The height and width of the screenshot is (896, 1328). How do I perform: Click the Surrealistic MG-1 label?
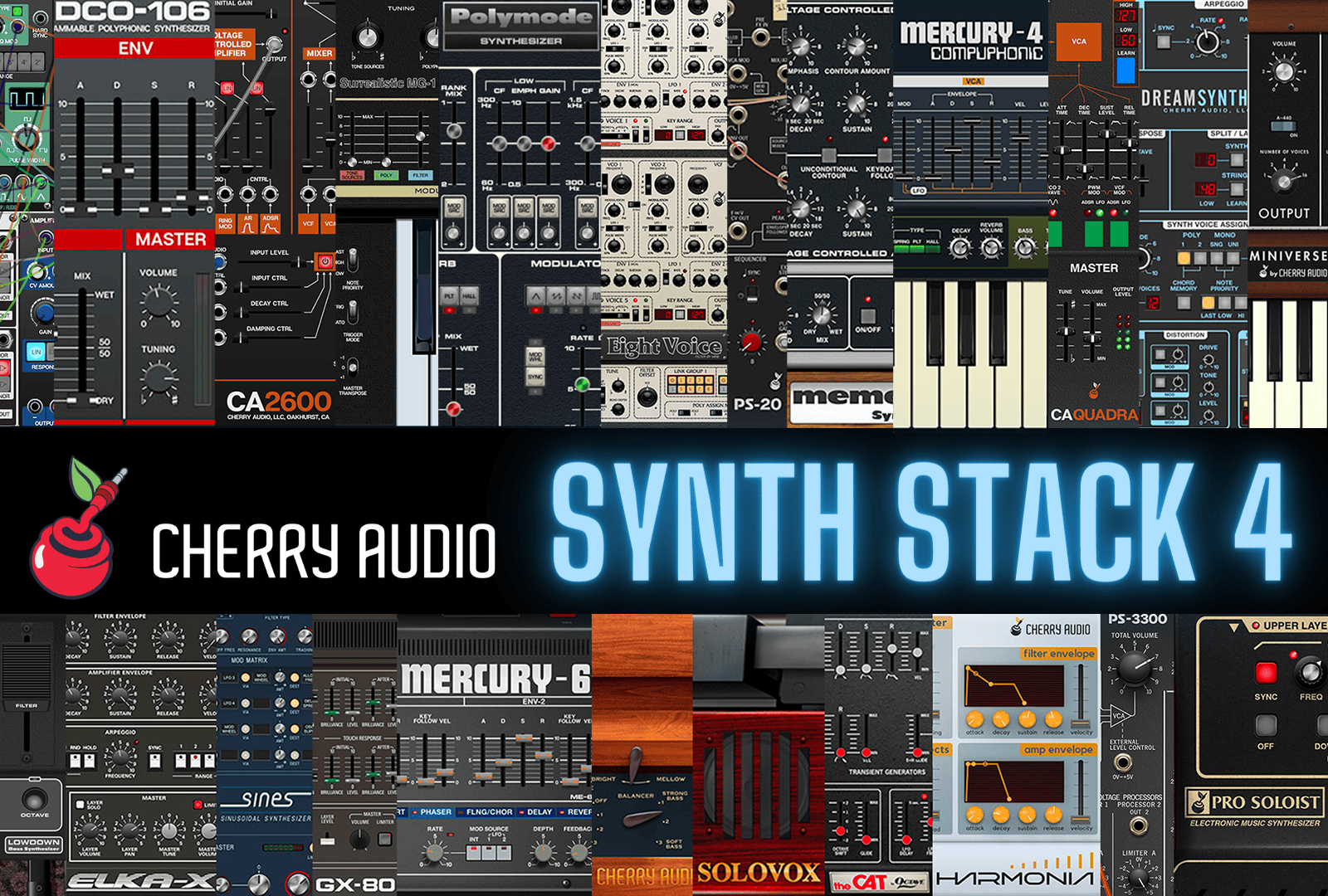coord(388,83)
